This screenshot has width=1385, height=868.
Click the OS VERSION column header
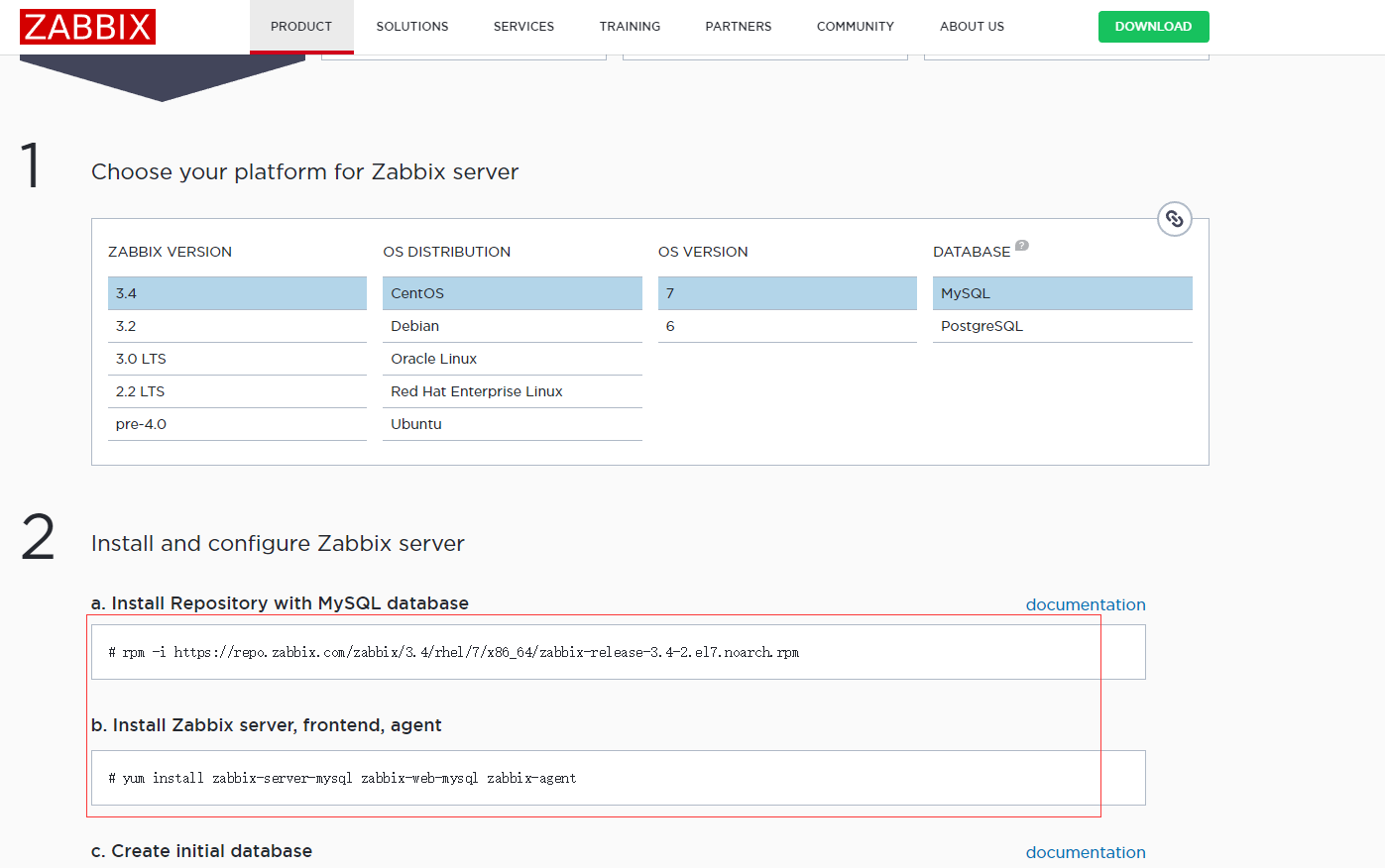coord(703,252)
